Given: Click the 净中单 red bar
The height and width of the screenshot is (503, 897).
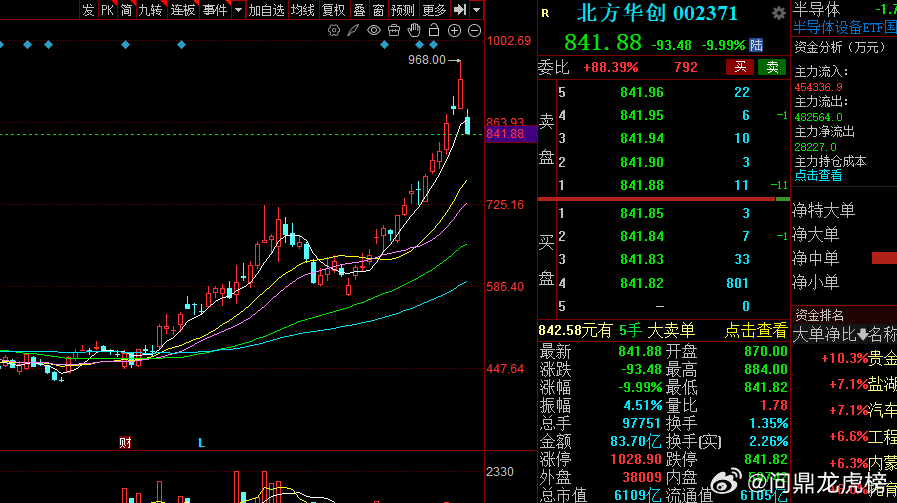Looking at the screenshot, I should coord(884,259).
